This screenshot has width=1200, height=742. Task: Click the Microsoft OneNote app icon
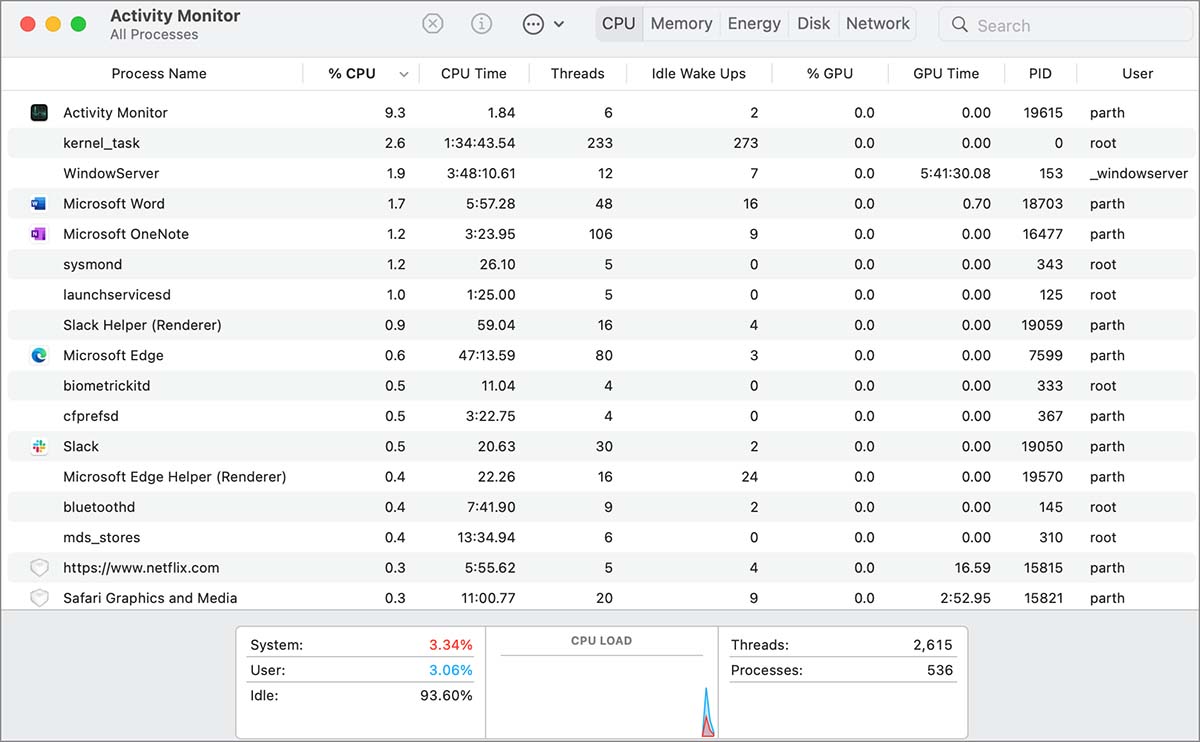pos(39,234)
